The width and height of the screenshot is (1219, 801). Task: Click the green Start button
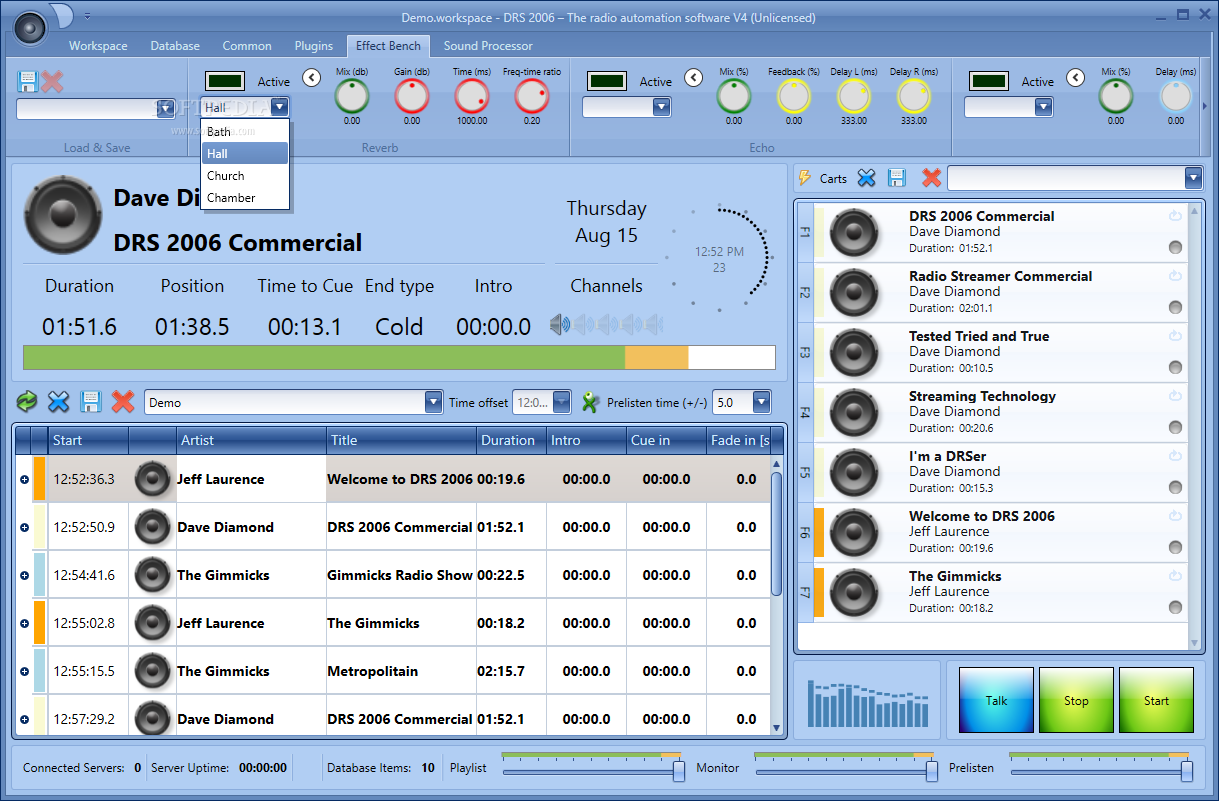pyautogui.click(x=1156, y=700)
